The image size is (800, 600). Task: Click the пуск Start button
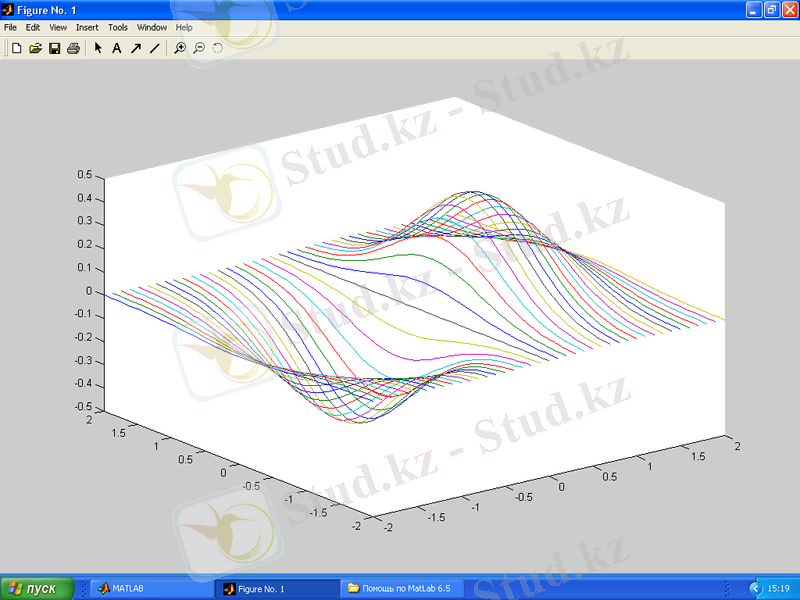tap(37, 589)
